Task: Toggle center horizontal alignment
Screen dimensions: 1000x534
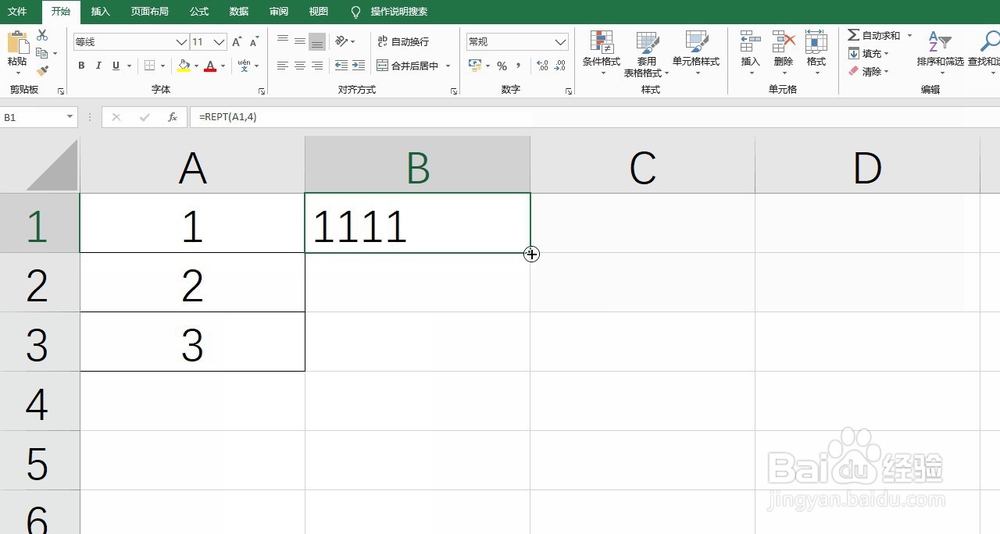Action: (x=300, y=66)
